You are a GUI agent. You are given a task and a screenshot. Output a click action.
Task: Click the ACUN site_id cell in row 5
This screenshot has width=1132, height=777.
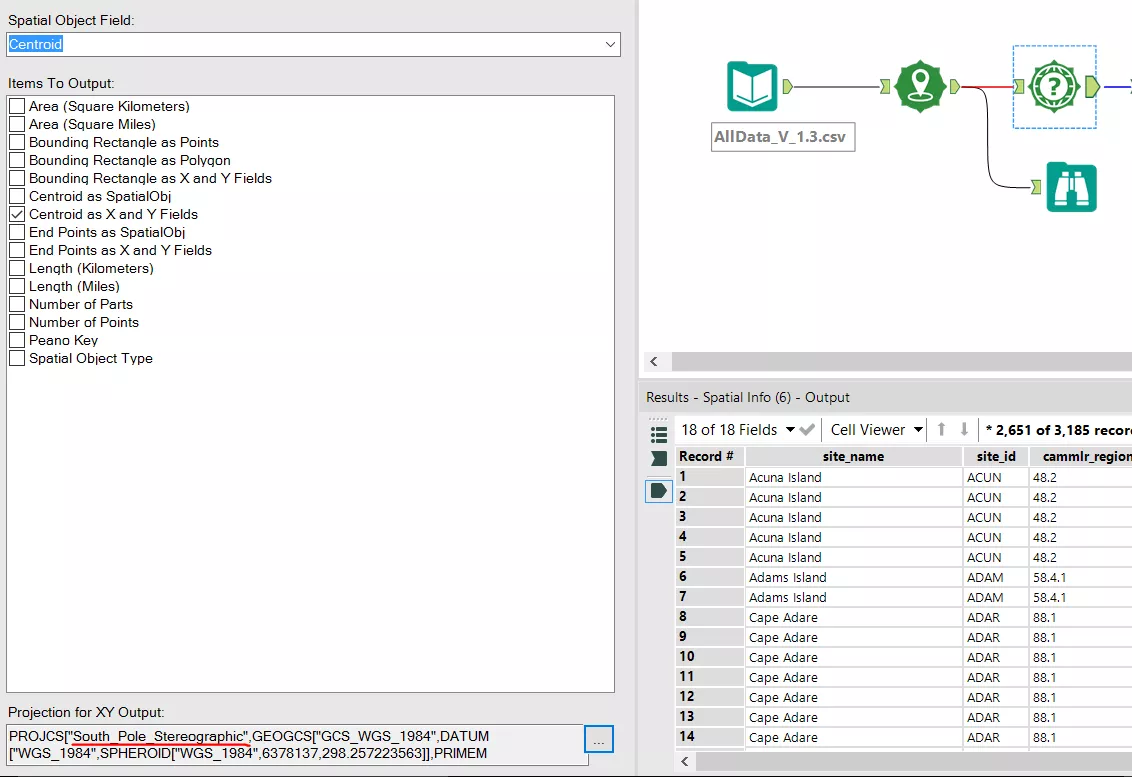tap(996, 557)
